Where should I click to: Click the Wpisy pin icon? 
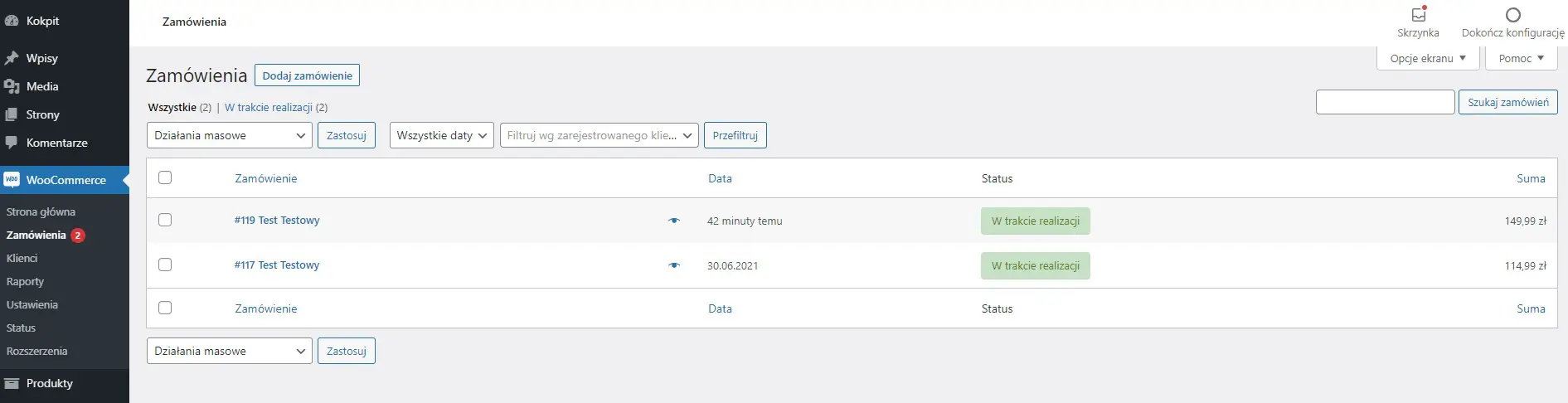[x=12, y=58]
